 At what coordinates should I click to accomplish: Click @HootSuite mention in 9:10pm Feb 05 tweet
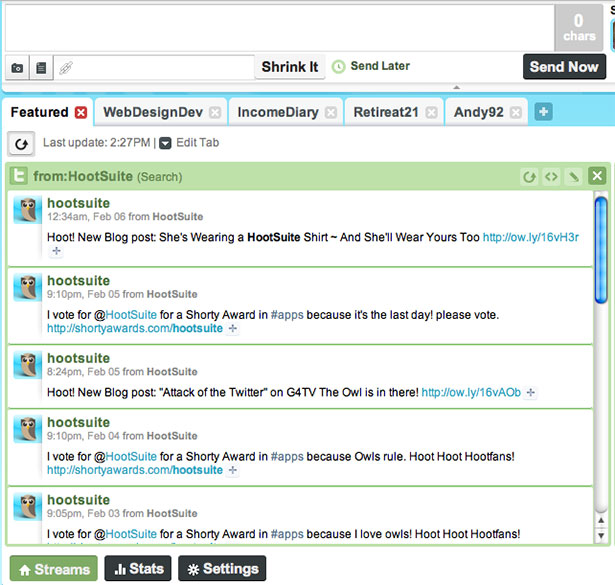point(125,315)
